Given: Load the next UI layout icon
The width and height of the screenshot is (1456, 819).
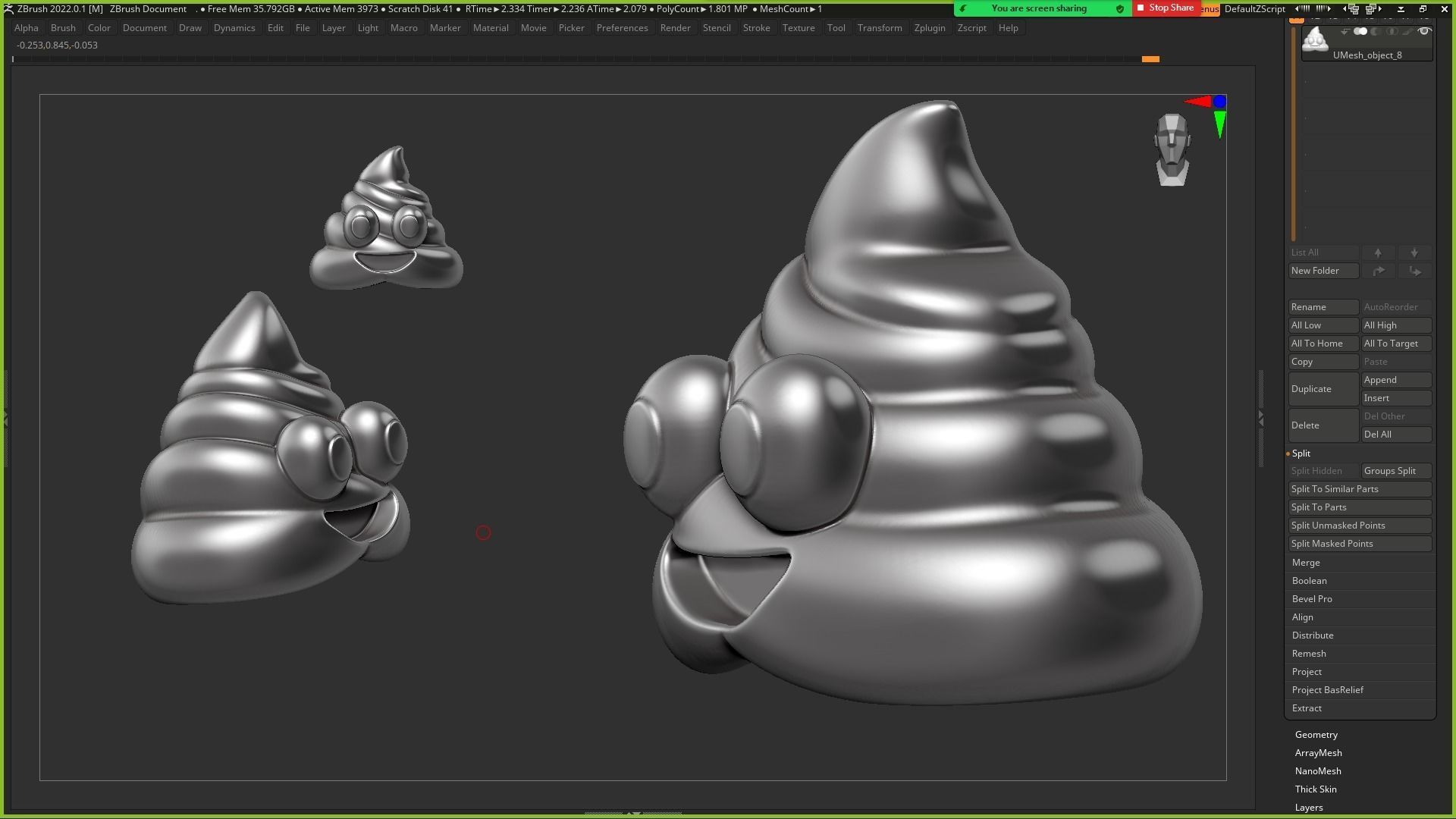Looking at the screenshot, I should click(x=1374, y=9).
